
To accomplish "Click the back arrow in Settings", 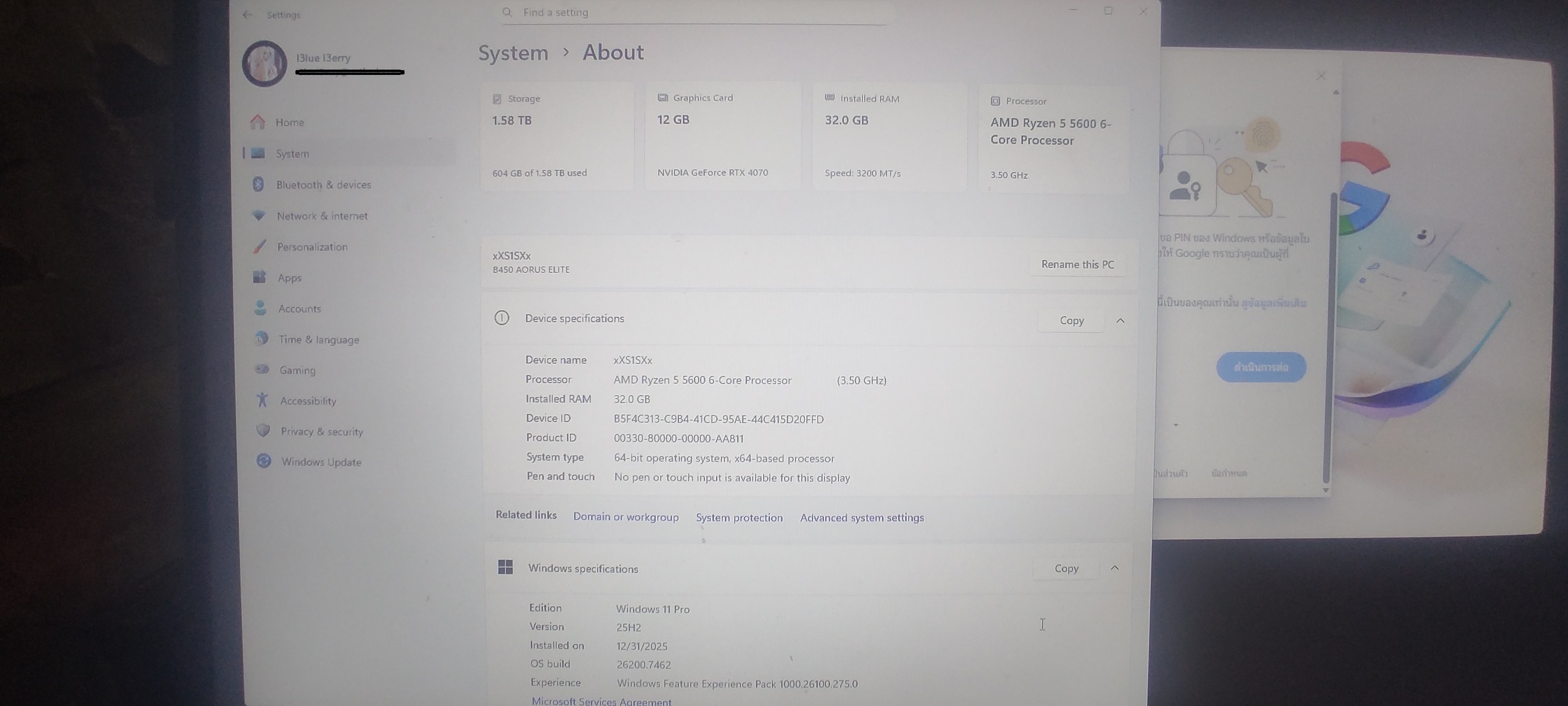I will (246, 14).
